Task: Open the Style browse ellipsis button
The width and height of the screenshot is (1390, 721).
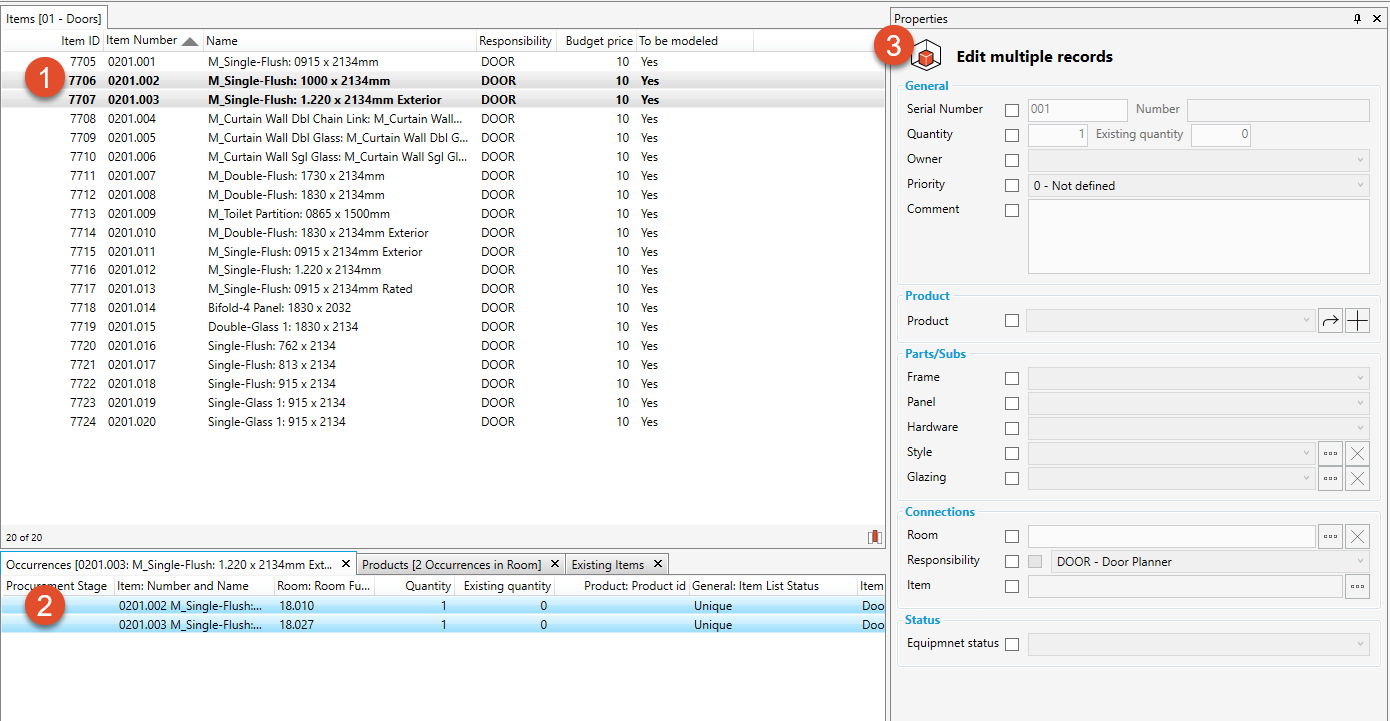Action: [1330, 453]
